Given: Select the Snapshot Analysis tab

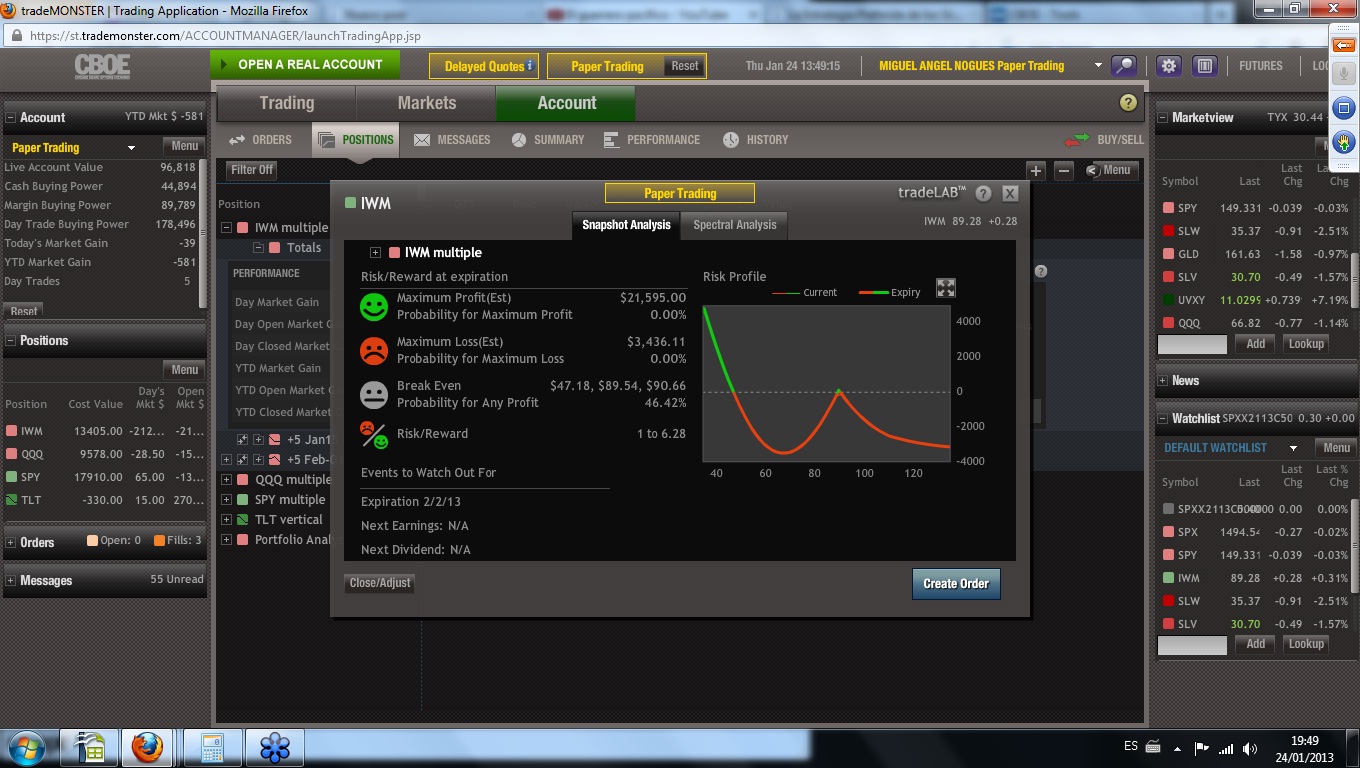Looking at the screenshot, I should click(626, 225).
